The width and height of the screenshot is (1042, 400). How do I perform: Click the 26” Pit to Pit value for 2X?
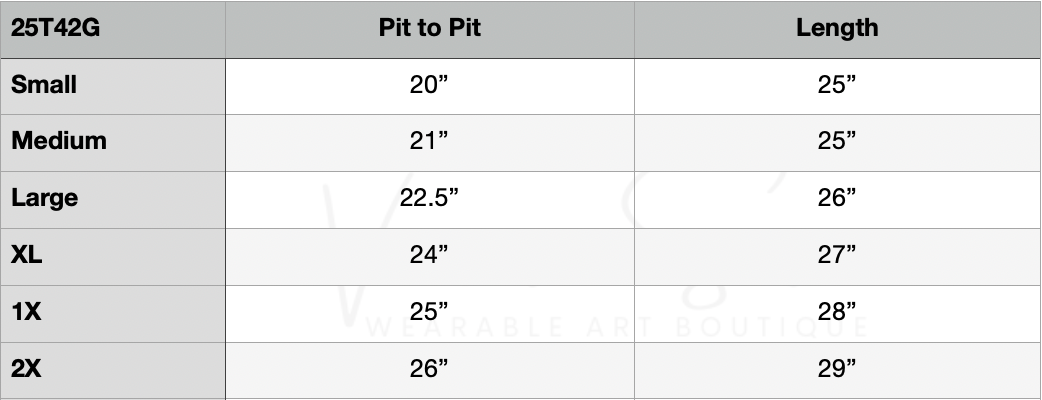tap(429, 369)
